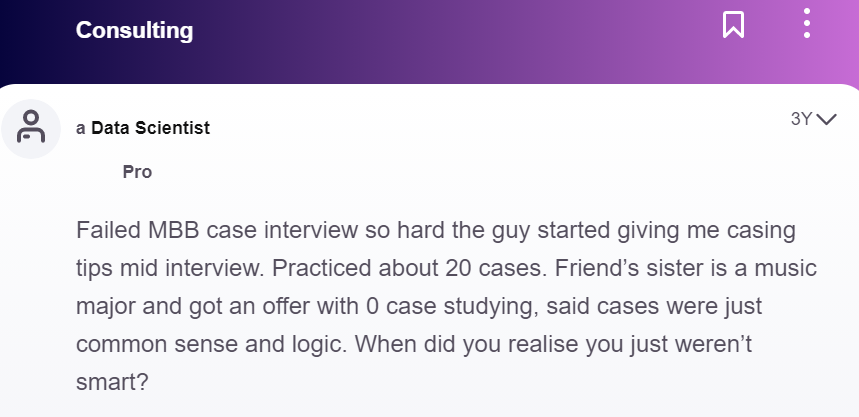The height and width of the screenshot is (417, 859).
Task: Click the final word smart?
Action: pos(112,382)
